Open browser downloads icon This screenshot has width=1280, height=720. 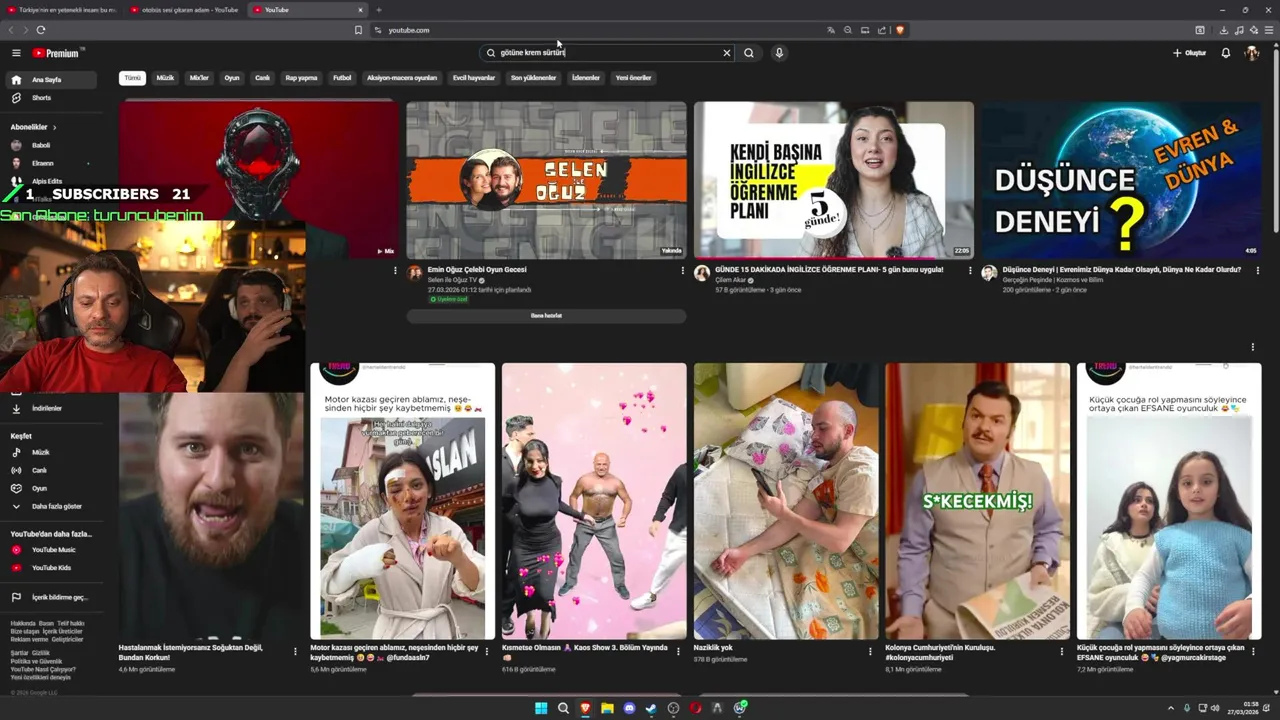click(1223, 30)
